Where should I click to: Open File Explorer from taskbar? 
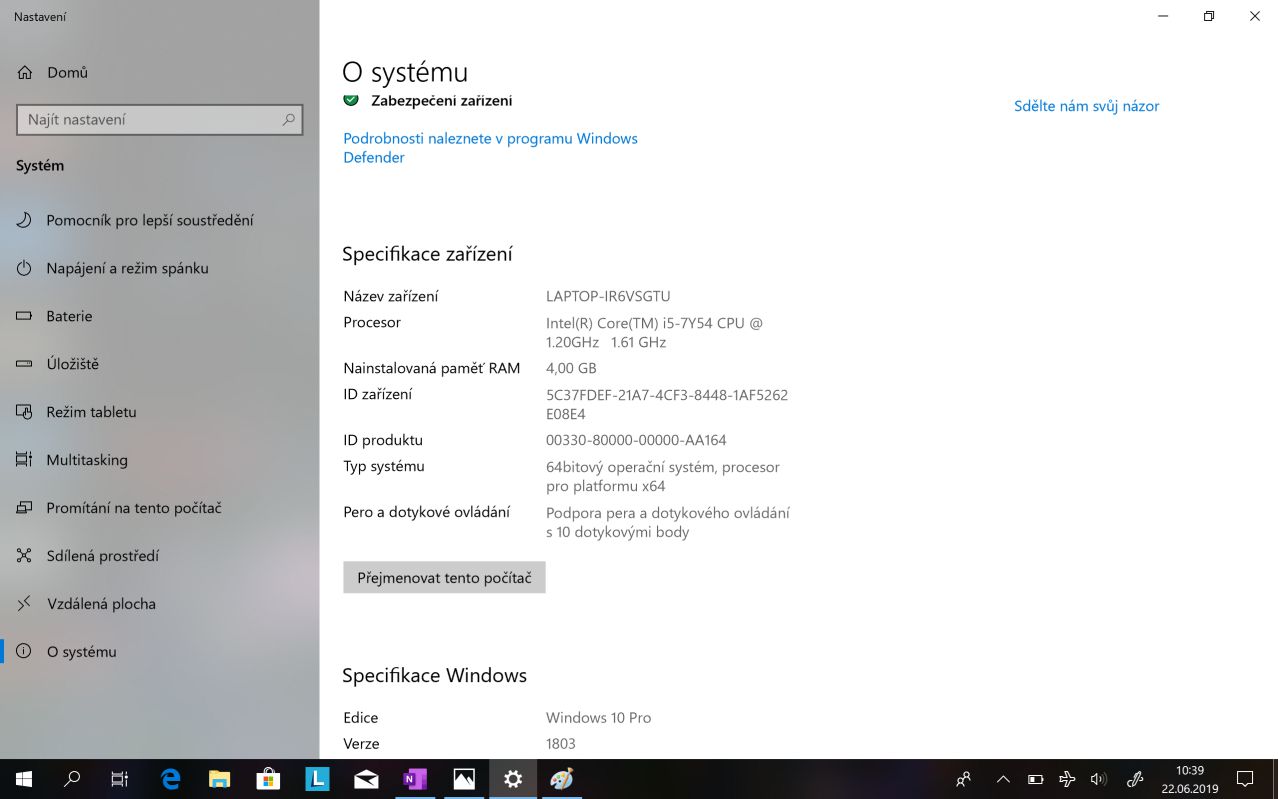click(219, 779)
